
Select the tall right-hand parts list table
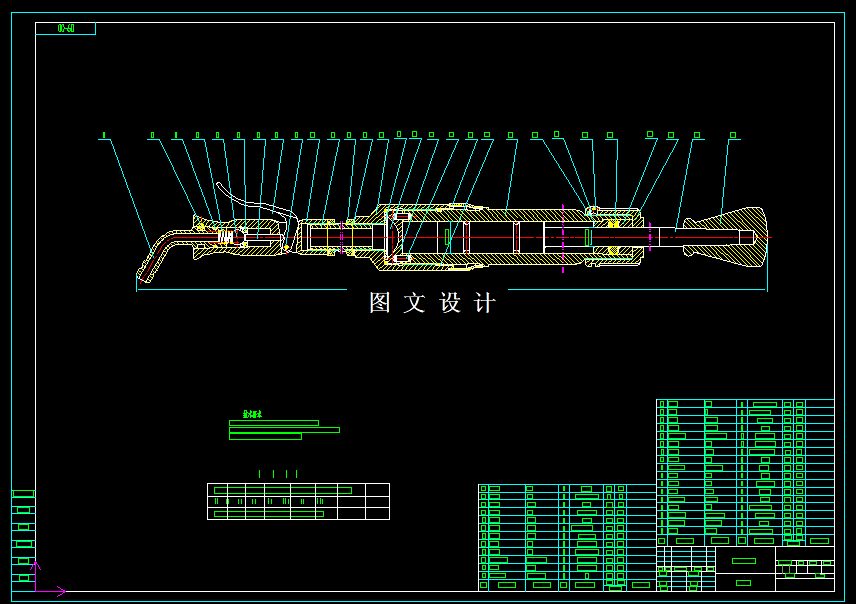[x=745, y=472]
